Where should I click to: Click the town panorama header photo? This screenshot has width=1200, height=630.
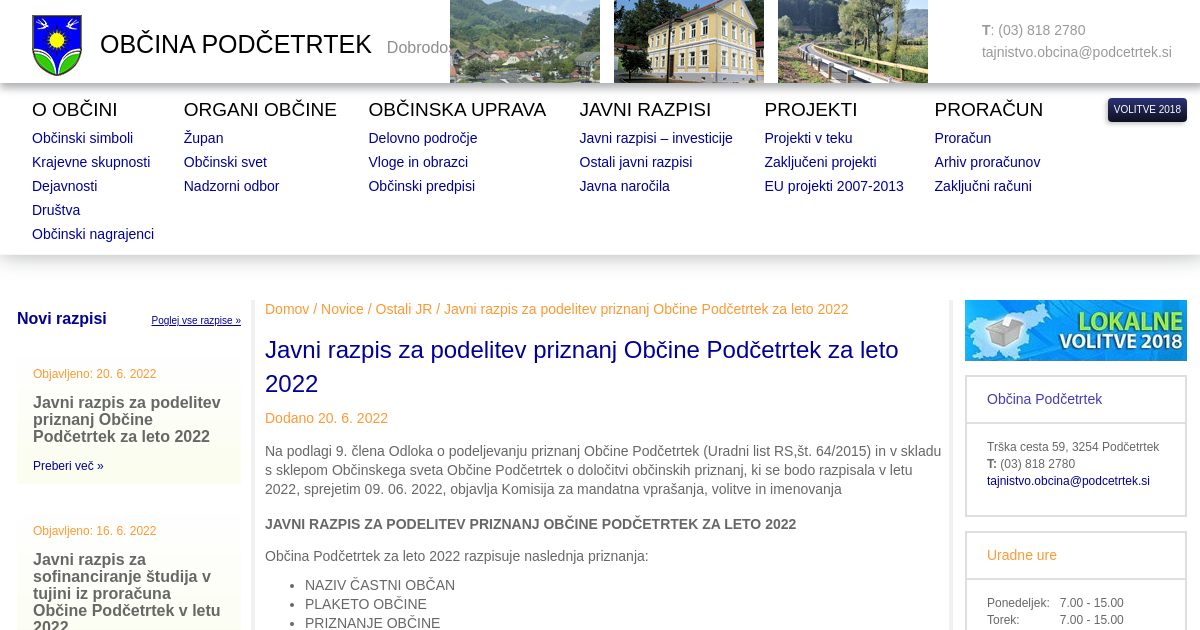pos(524,41)
